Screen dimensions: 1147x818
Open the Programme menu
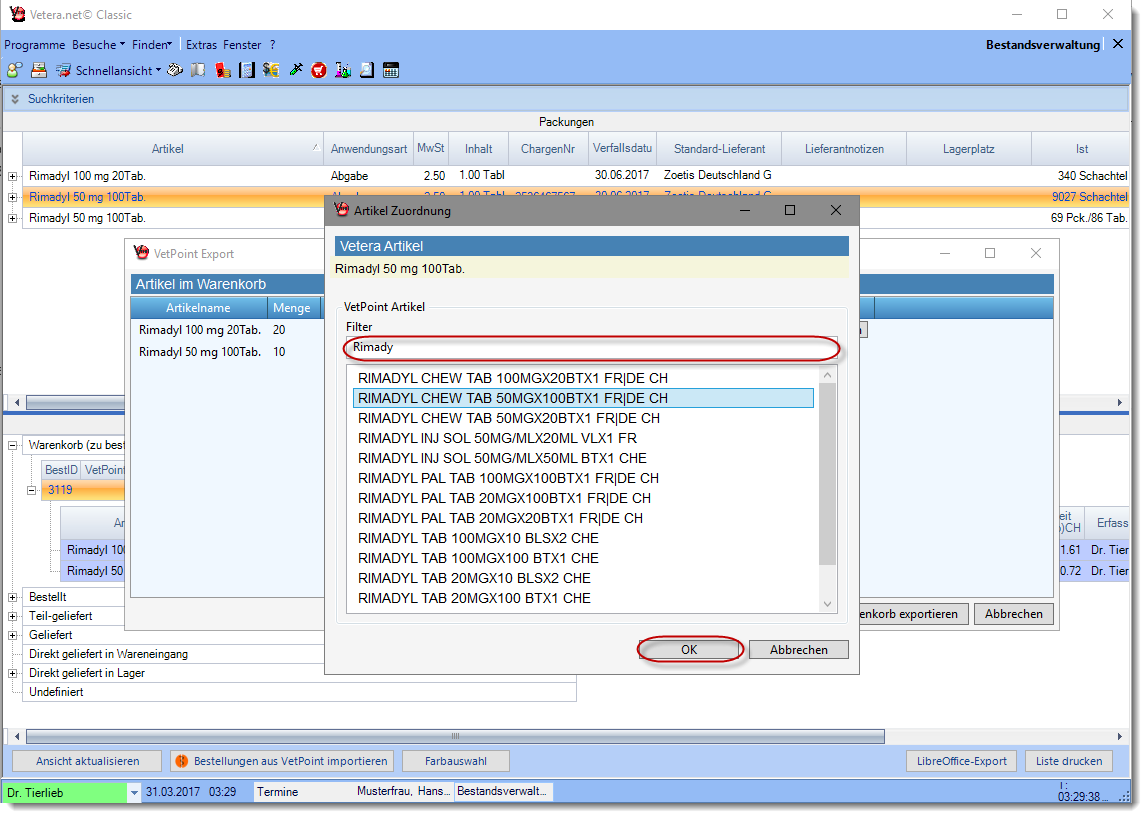tap(34, 45)
